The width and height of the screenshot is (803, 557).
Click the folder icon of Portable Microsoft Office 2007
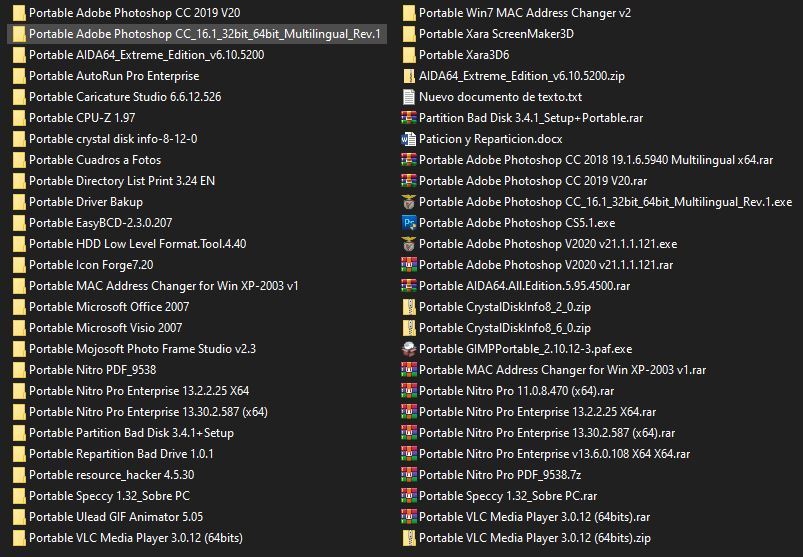click(x=18, y=307)
